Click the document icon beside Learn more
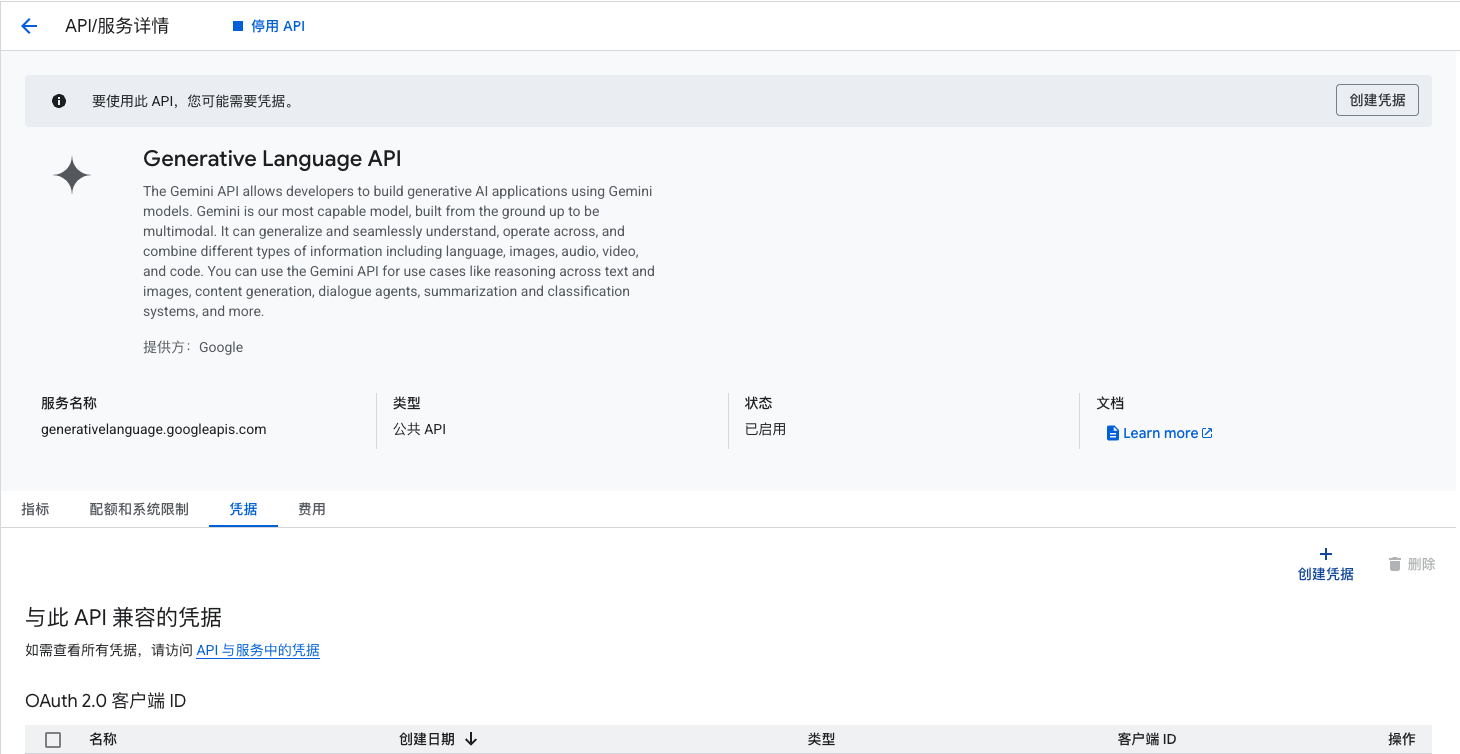 pyautogui.click(x=1112, y=433)
